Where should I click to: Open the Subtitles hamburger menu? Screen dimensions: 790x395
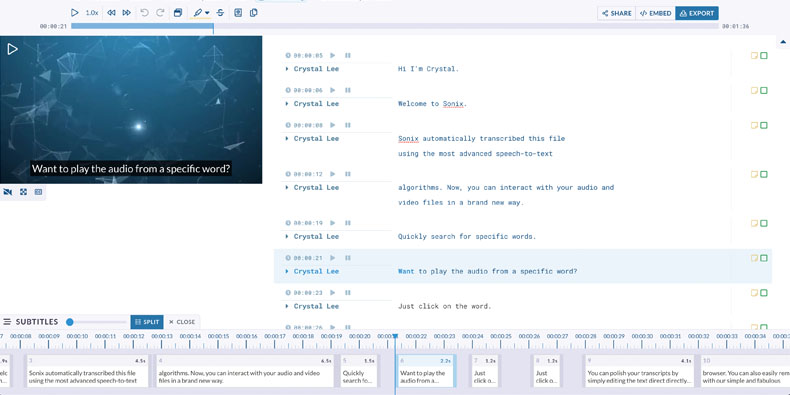click(7, 321)
